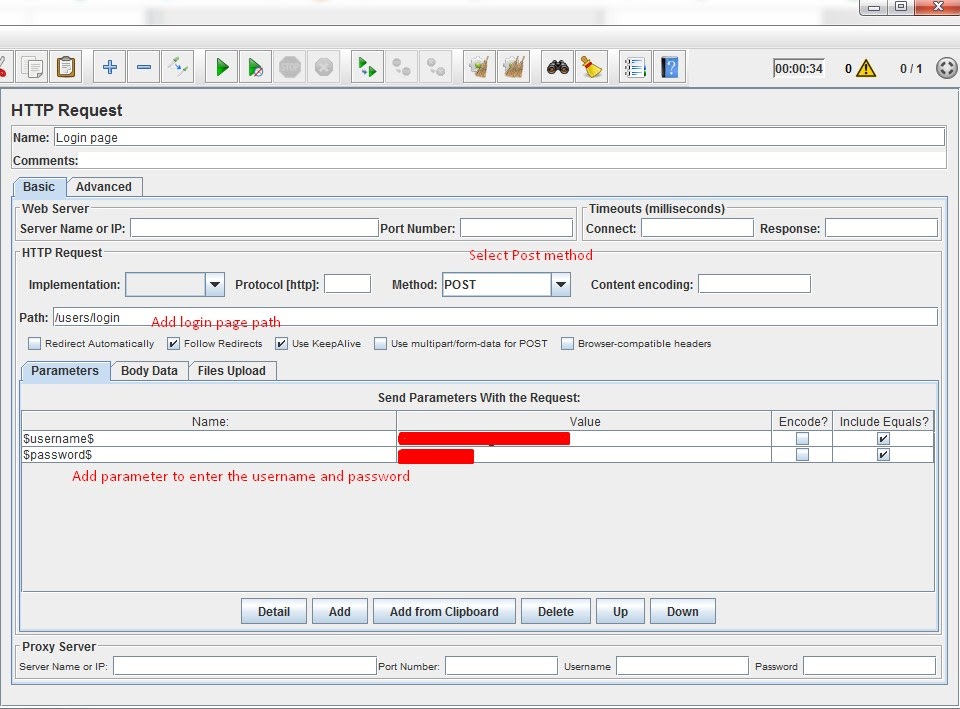Switch to the Body Data tab
The height and width of the screenshot is (709, 960).
pyautogui.click(x=149, y=371)
